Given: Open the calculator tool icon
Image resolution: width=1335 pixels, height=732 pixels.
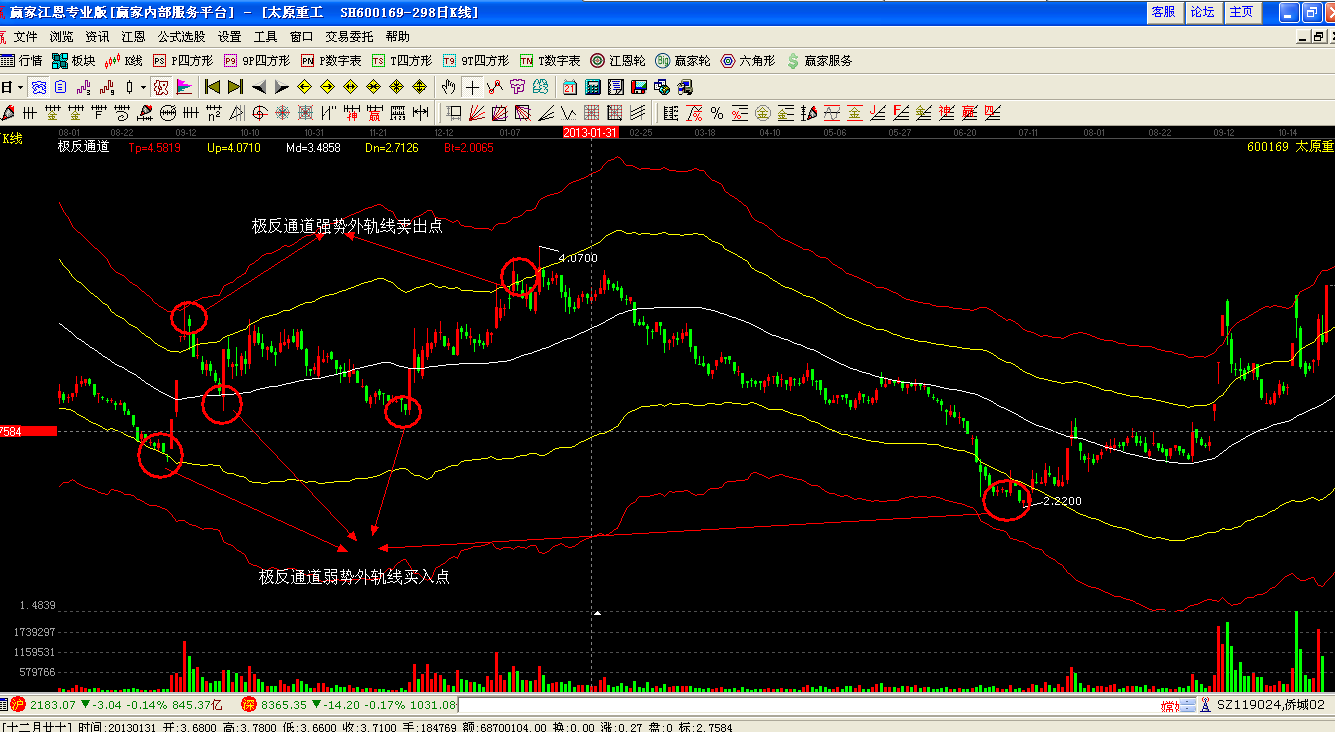Looking at the screenshot, I should (593, 87).
